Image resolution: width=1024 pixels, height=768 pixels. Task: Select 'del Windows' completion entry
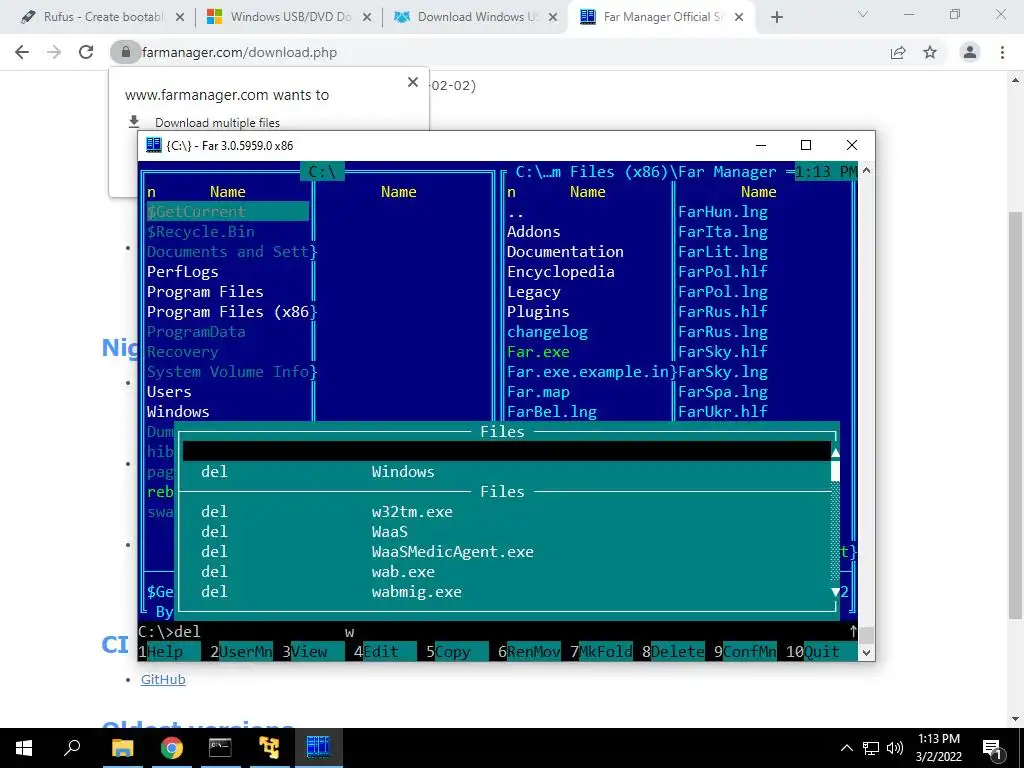507,472
